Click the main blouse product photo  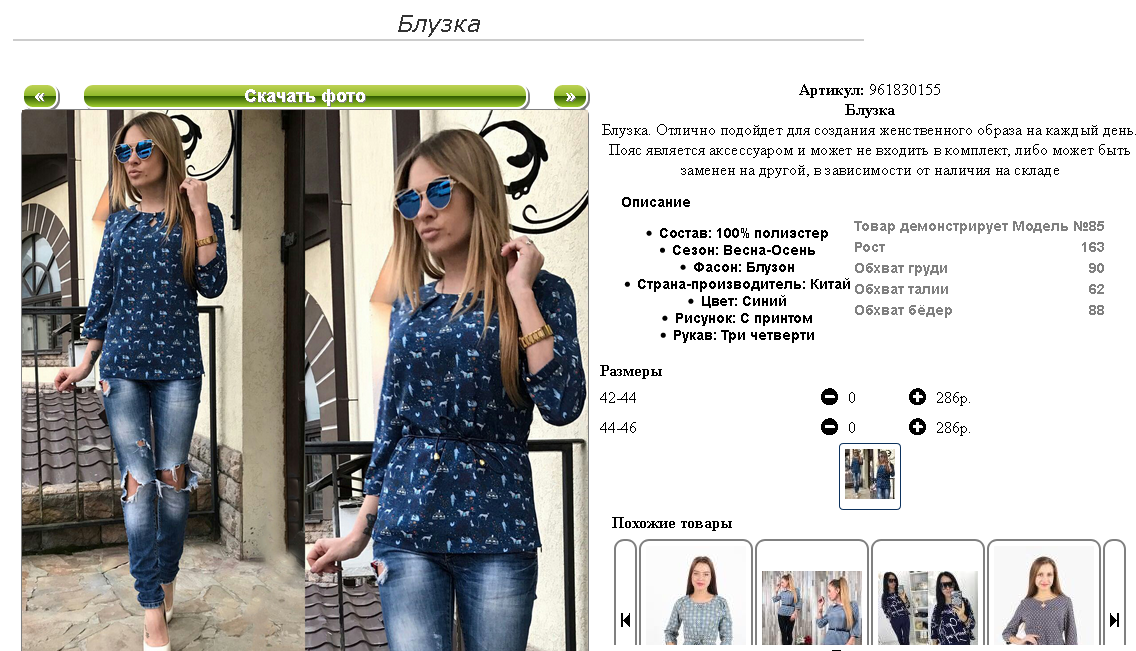click(305, 380)
